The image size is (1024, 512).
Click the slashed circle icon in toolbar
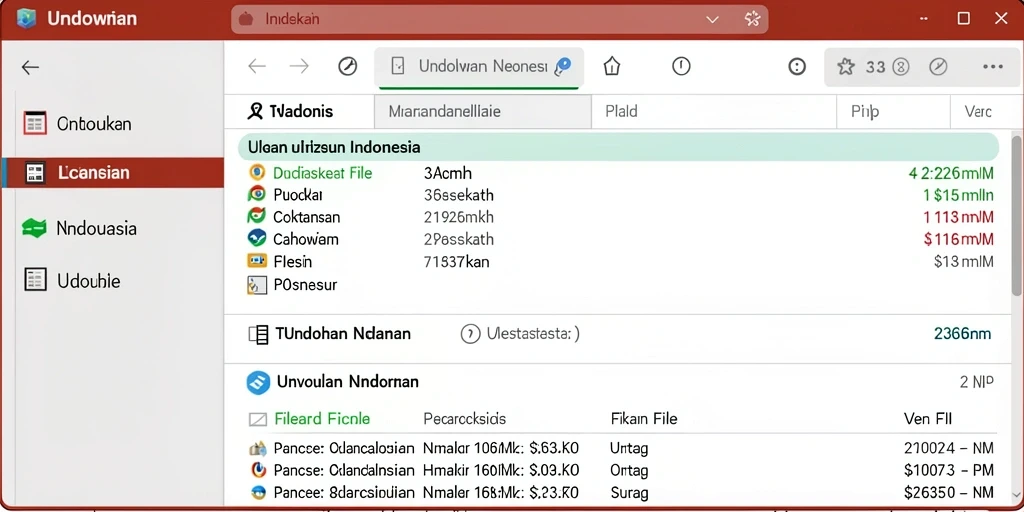(x=938, y=66)
